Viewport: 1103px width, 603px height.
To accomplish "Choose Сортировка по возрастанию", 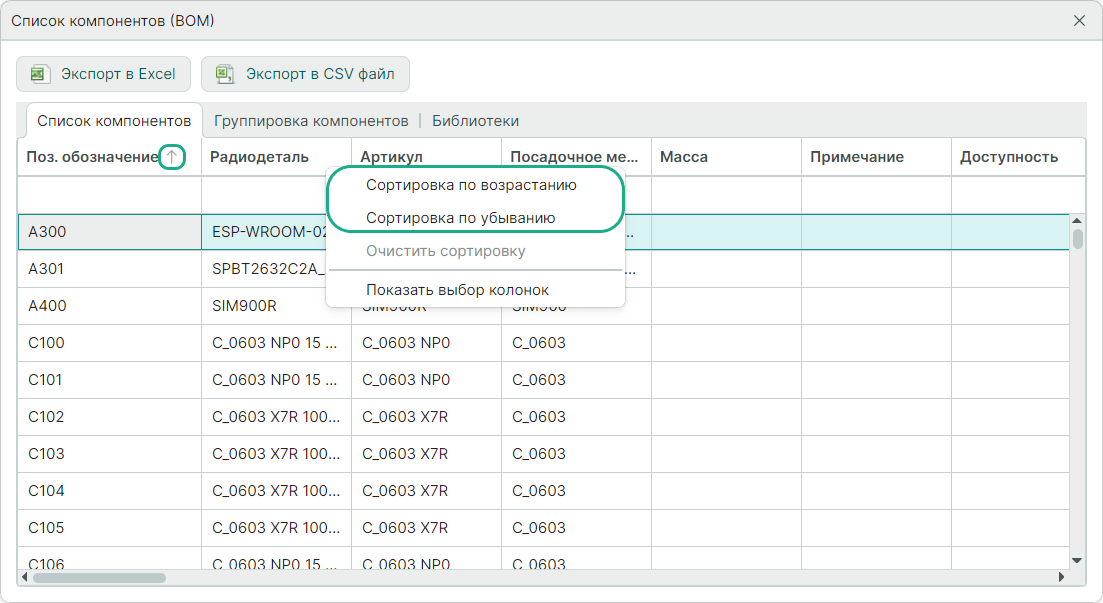I will [470, 185].
